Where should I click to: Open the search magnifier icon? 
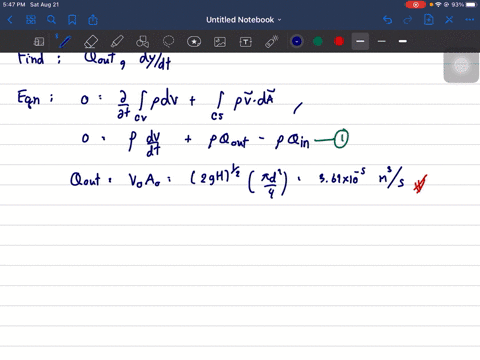(x=51, y=20)
